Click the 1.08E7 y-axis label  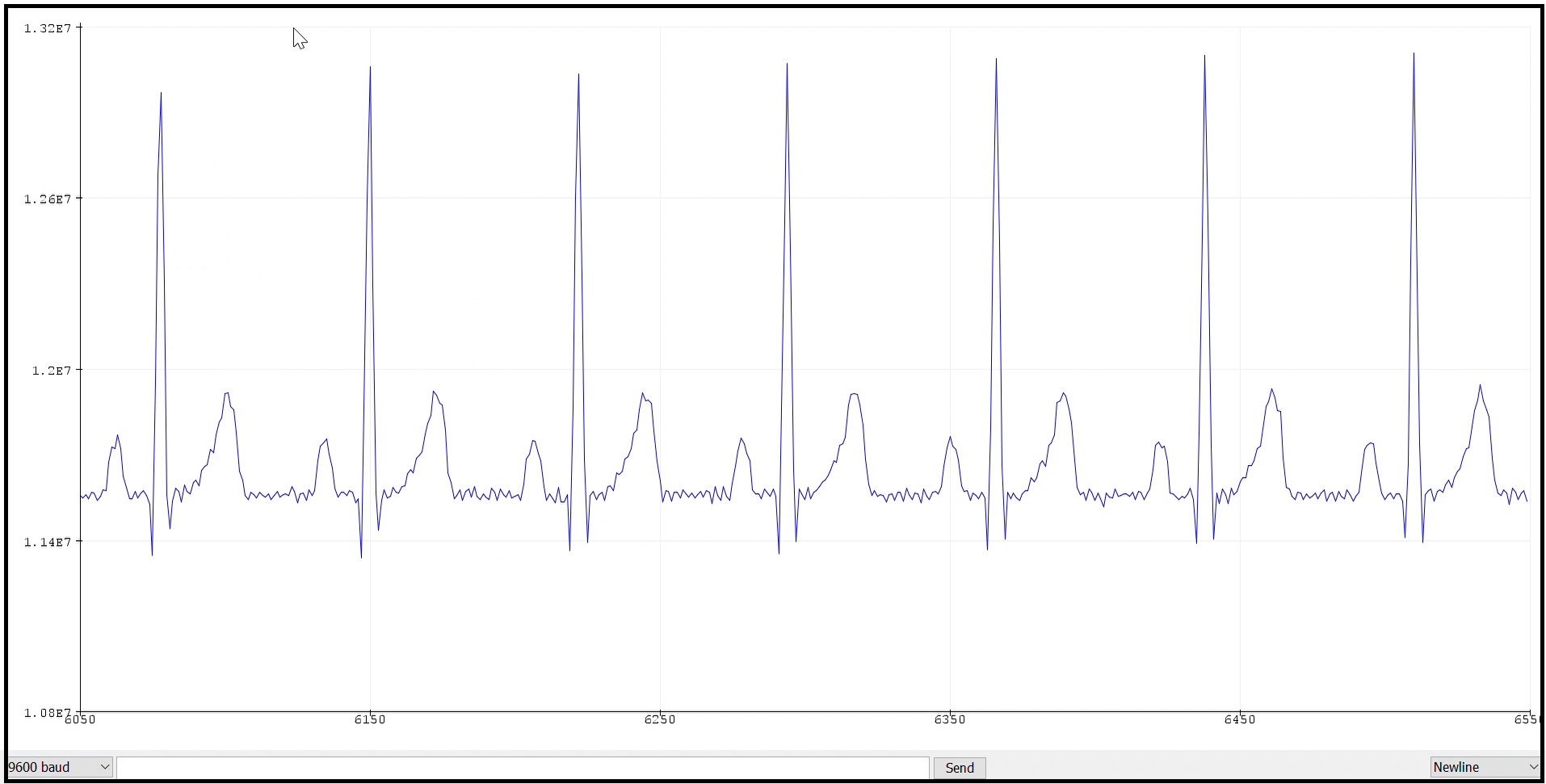click(48, 712)
